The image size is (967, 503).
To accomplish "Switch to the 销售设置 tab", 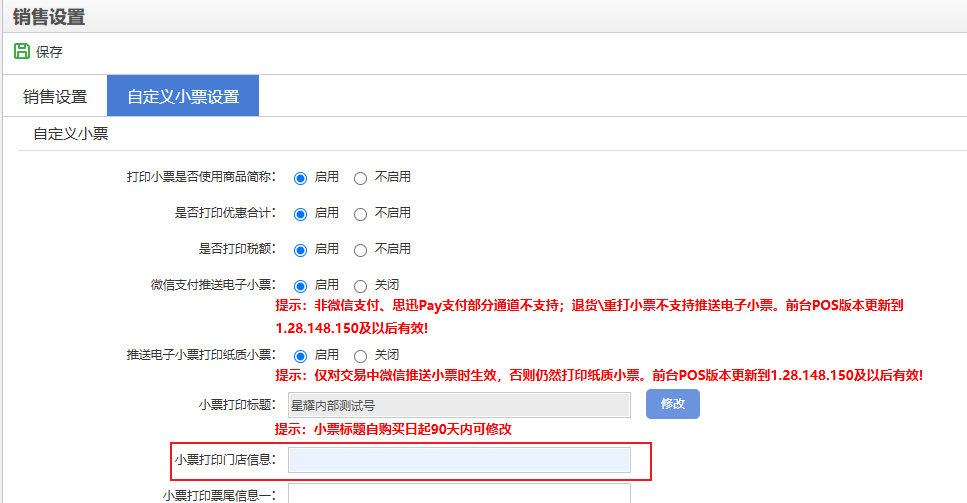I will pos(55,97).
